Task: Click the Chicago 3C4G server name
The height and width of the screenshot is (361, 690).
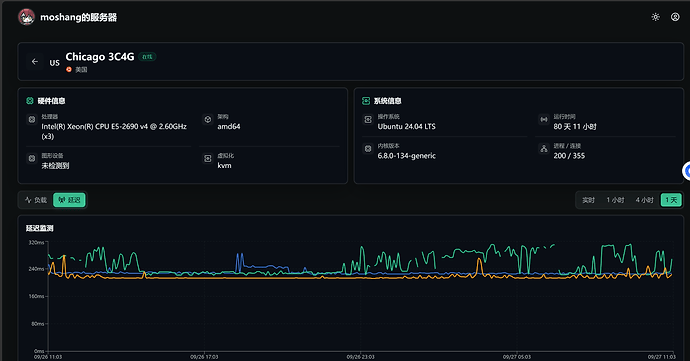Action: point(100,57)
